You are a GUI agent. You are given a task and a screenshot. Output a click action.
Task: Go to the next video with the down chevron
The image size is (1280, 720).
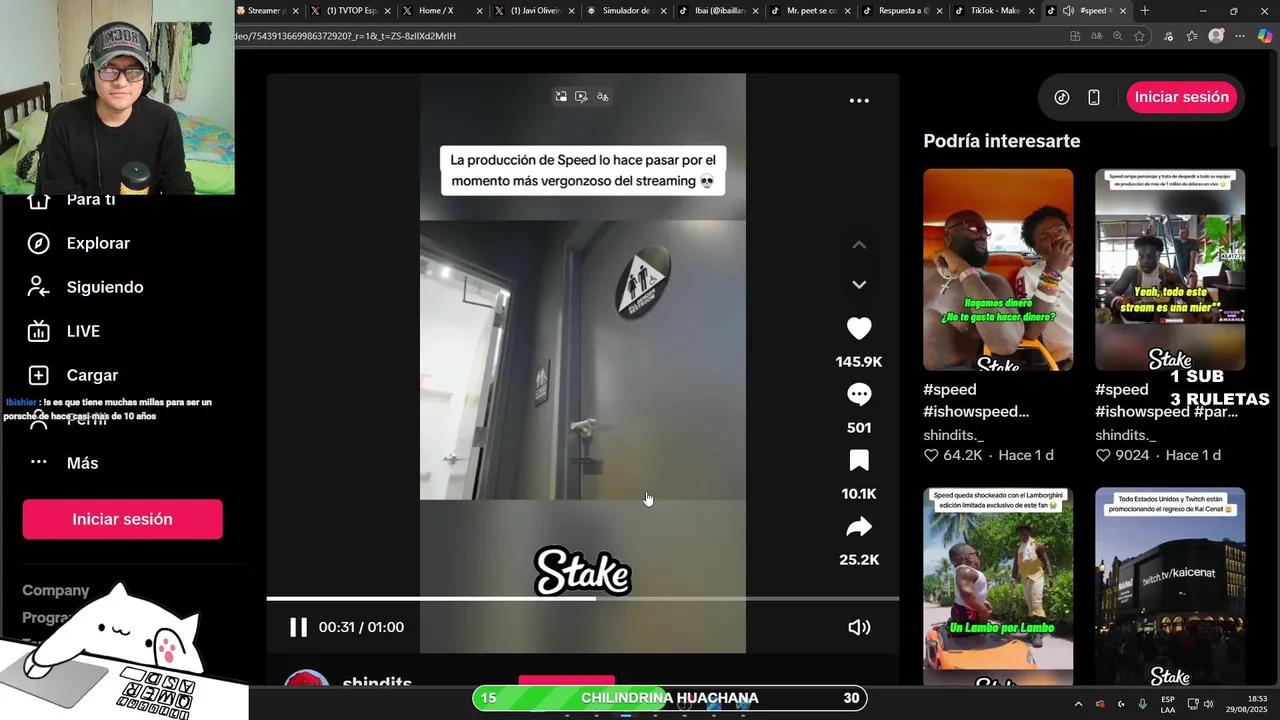click(859, 285)
